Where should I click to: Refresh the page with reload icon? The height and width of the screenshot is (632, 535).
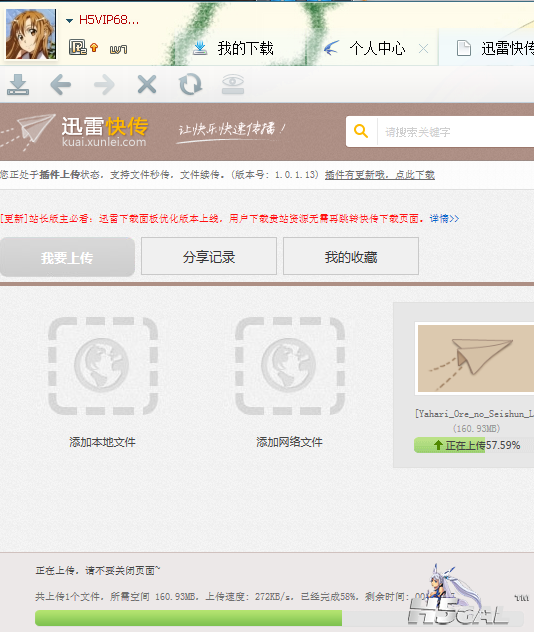(190, 84)
